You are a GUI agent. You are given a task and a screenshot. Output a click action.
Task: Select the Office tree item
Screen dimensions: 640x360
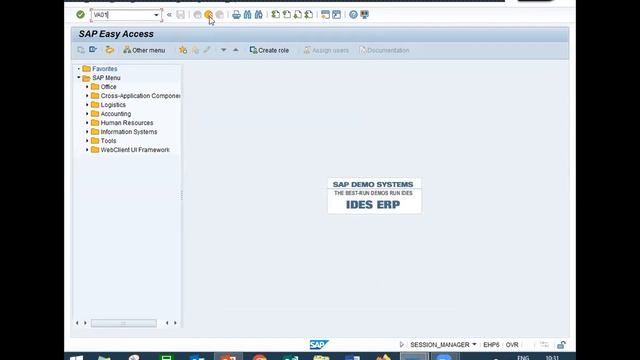108,87
